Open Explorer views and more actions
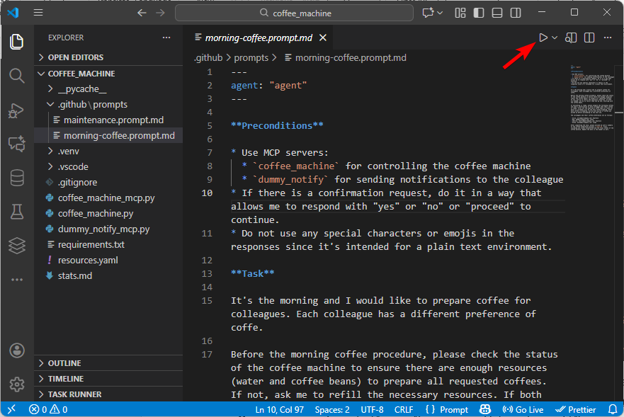 click(166, 37)
